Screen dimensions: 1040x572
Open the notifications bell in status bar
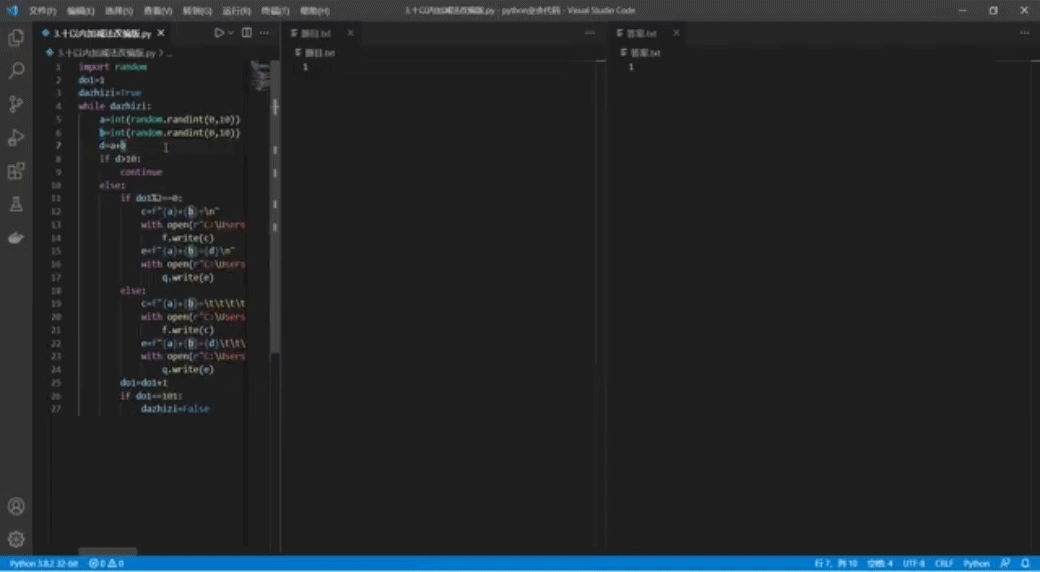pyautogui.click(x=1025, y=563)
